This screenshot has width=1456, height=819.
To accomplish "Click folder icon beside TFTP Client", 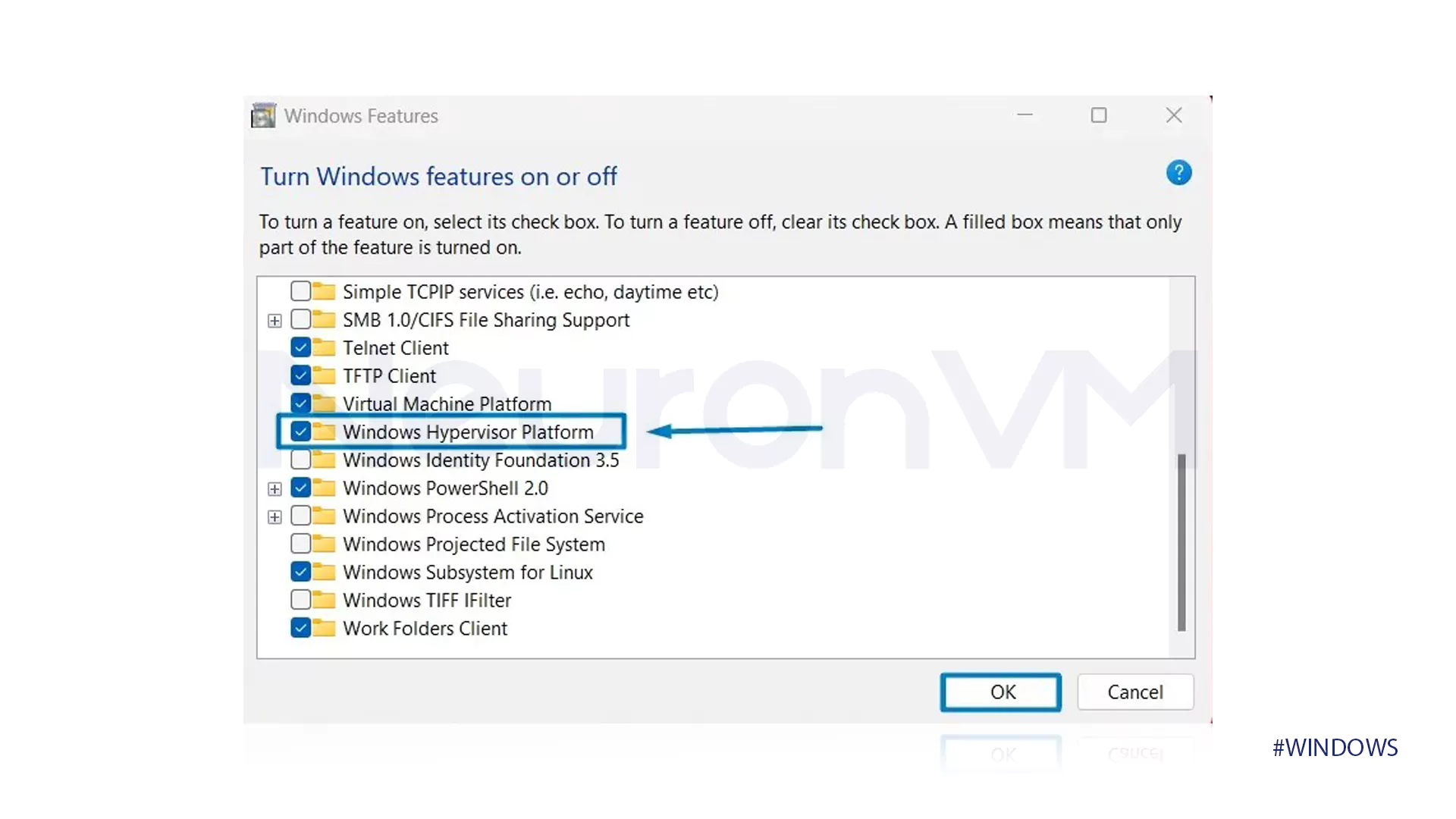I will [324, 375].
